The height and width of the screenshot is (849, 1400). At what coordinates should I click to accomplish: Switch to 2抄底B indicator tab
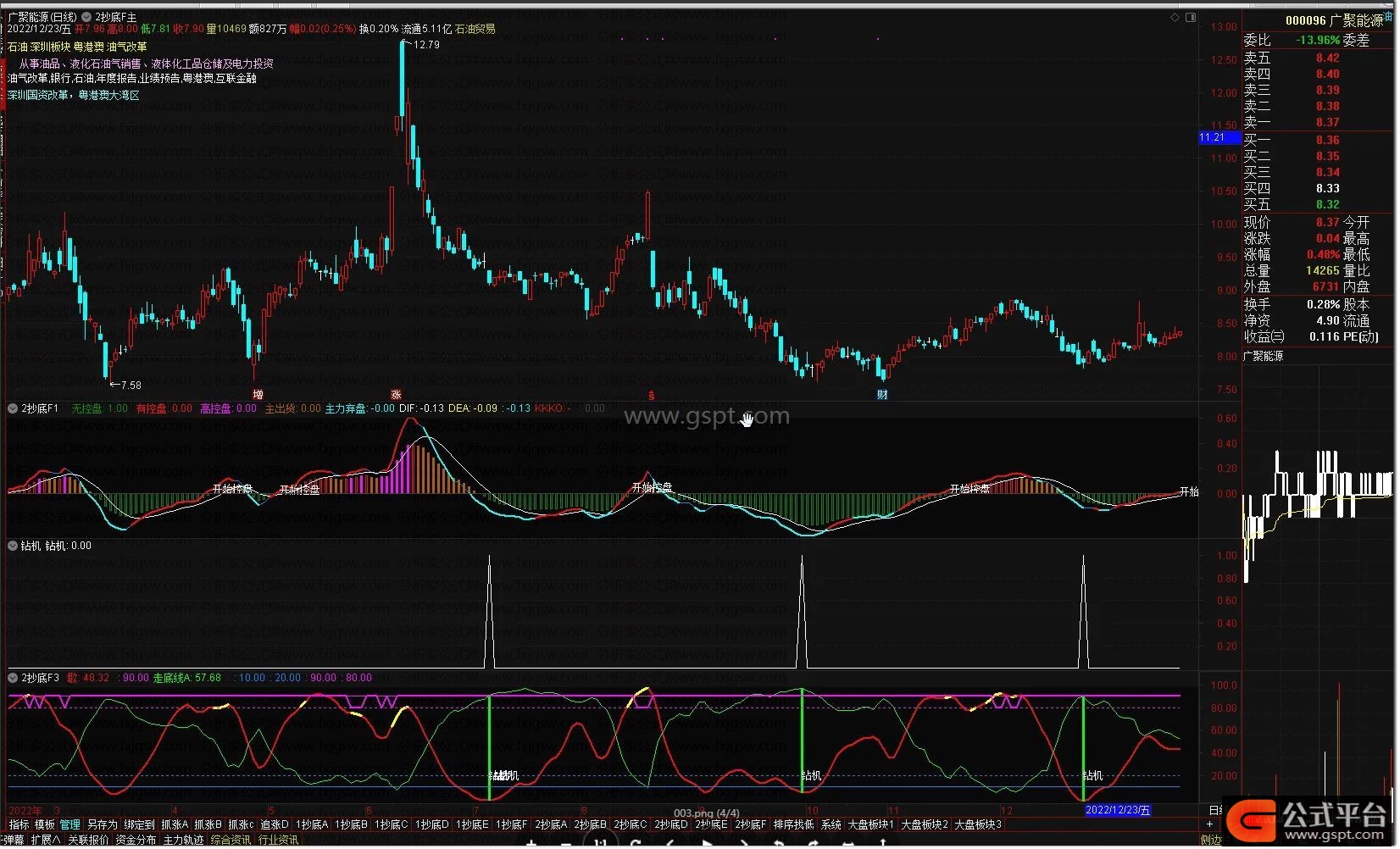click(x=591, y=825)
